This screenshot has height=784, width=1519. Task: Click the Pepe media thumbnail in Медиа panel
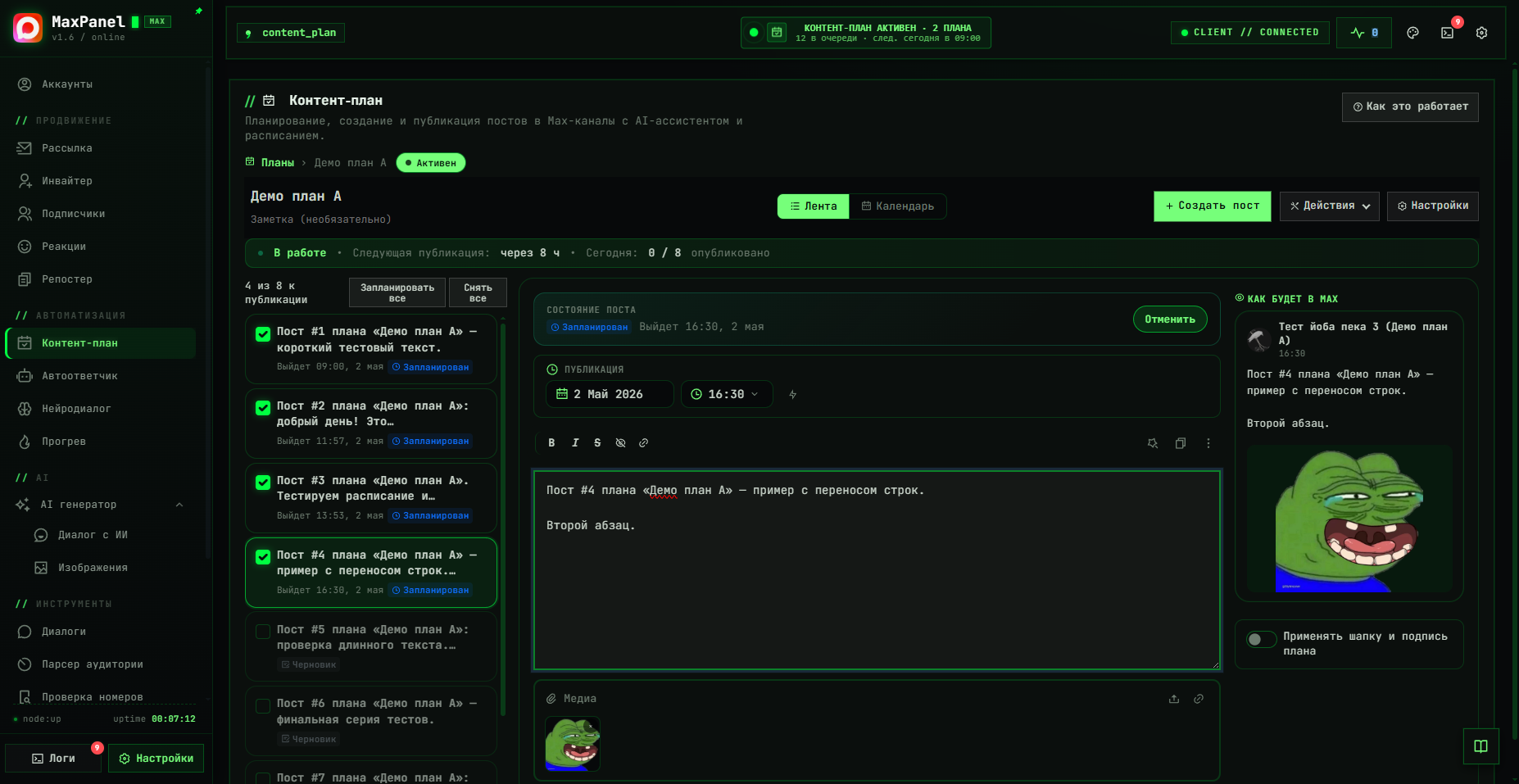[573, 743]
